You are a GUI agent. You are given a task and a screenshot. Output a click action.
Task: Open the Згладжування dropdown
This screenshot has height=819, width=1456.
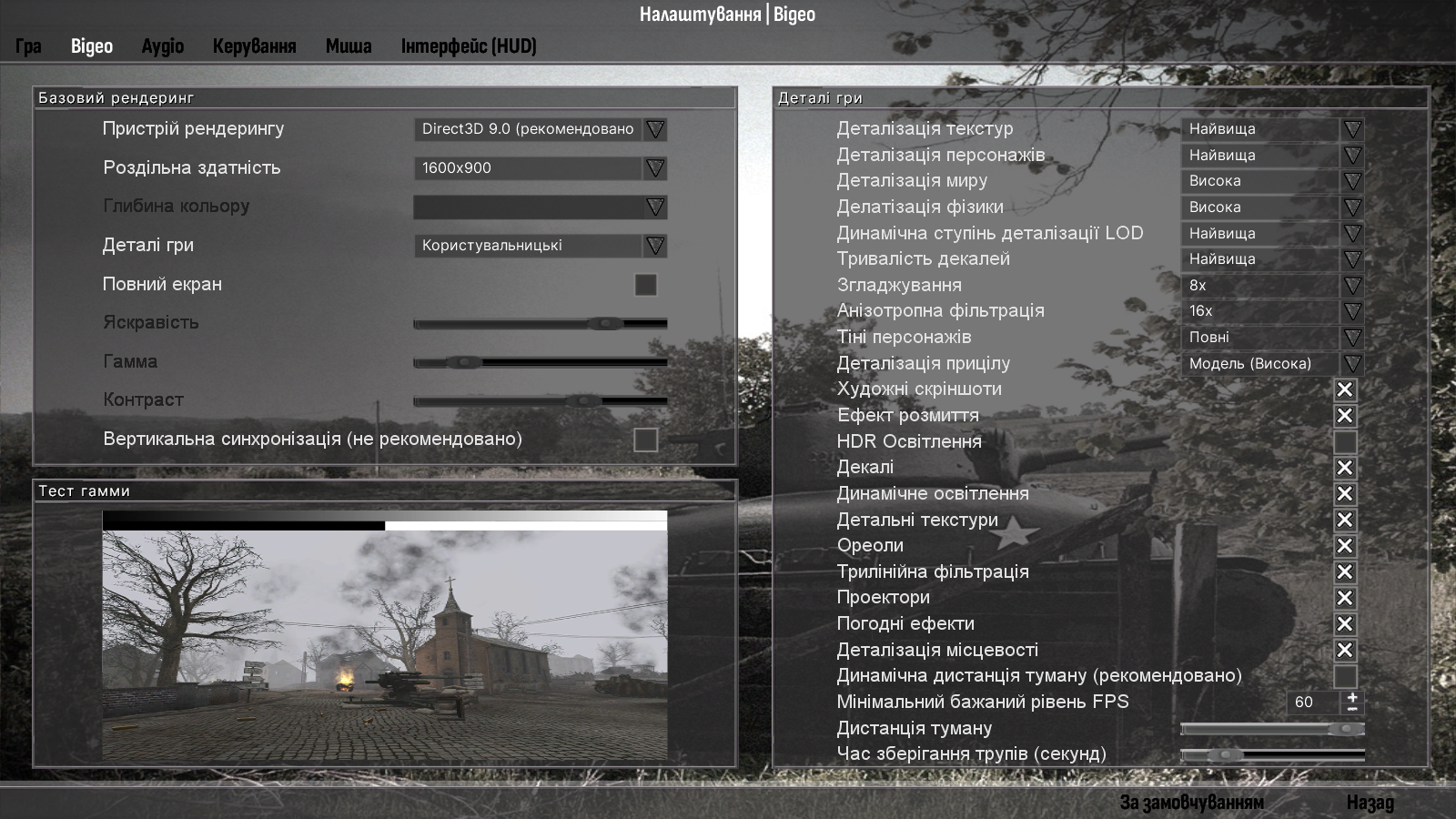tap(1273, 286)
